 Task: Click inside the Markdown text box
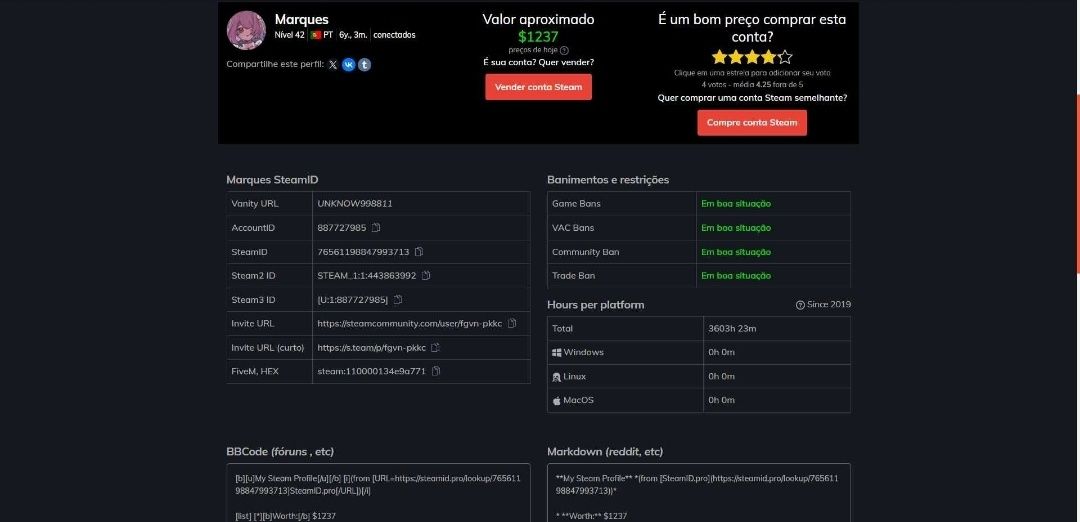click(x=699, y=492)
